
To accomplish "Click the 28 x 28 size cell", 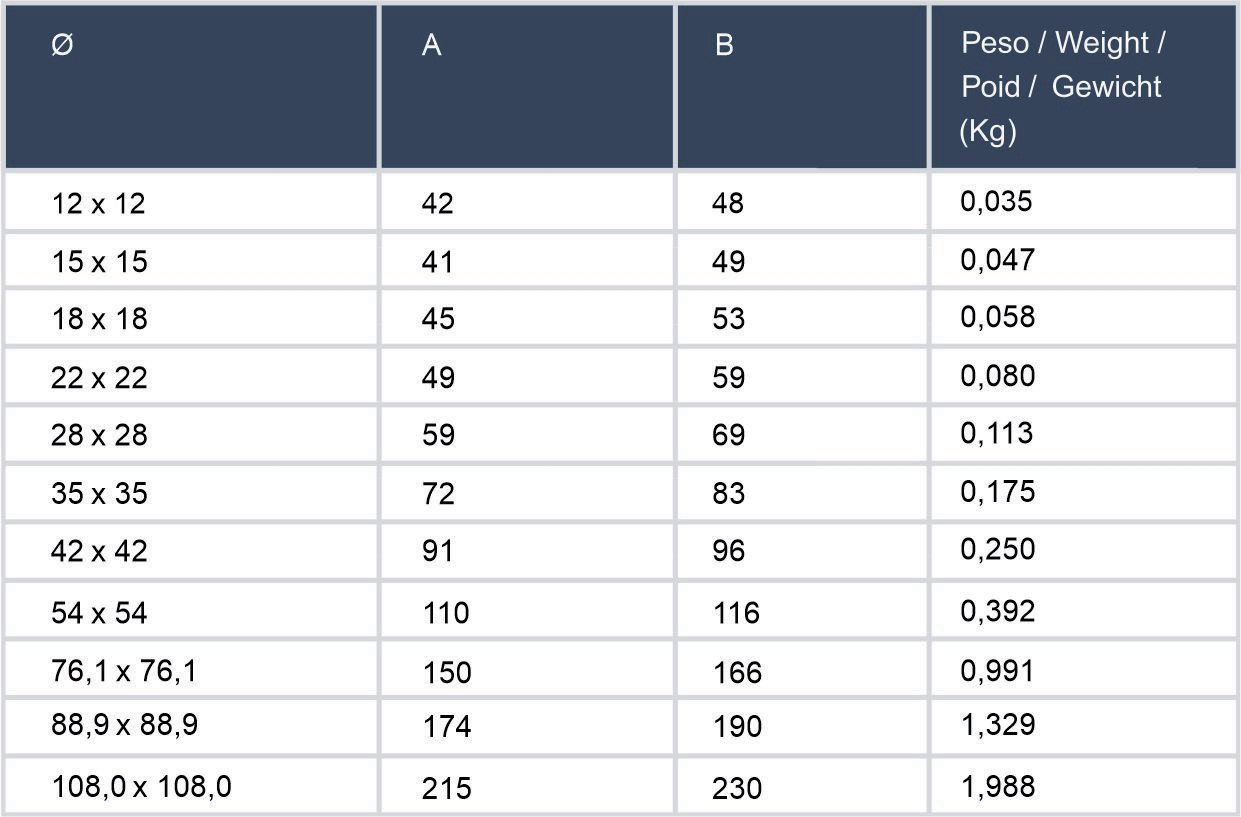I will point(98,435).
